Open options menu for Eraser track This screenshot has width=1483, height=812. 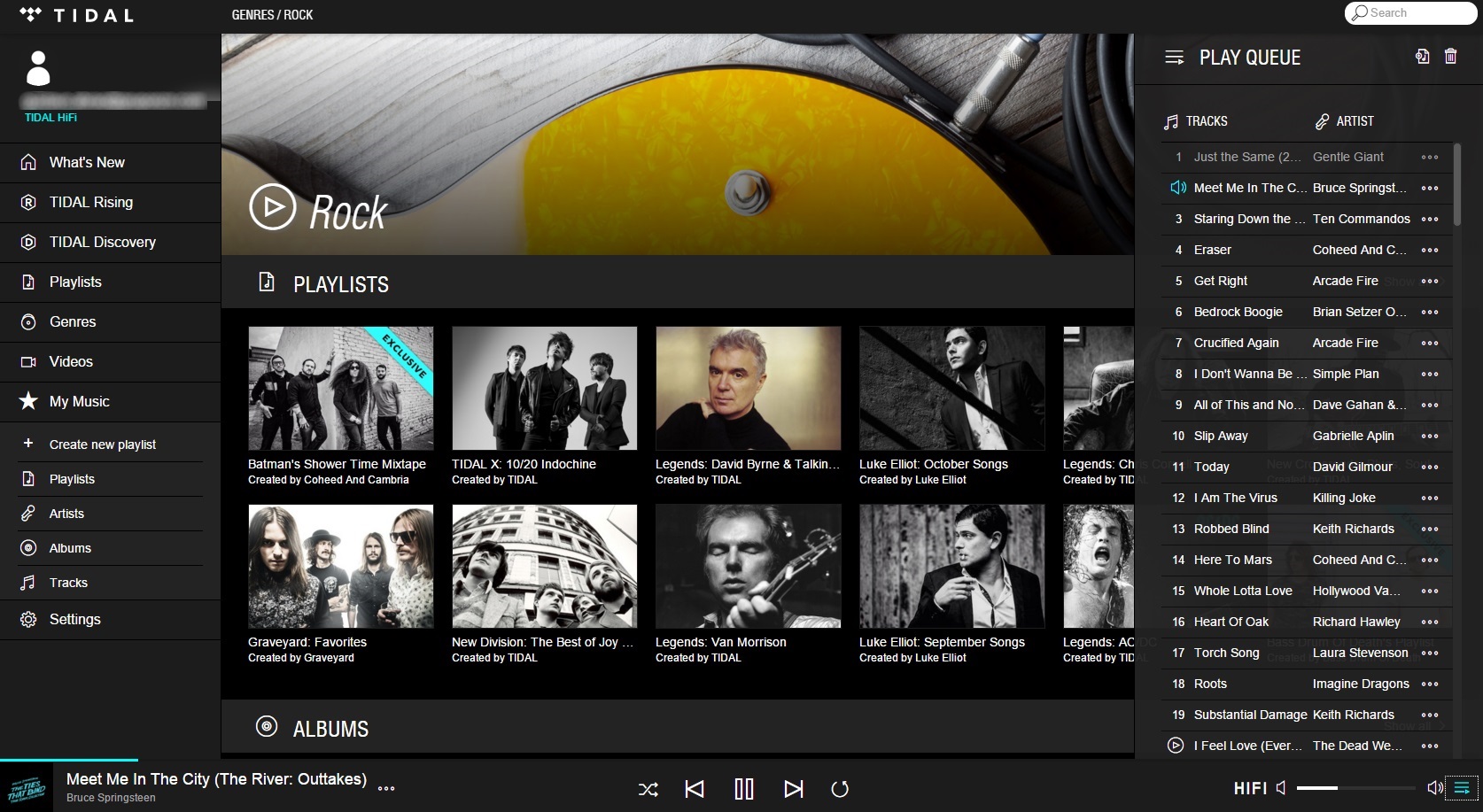pyautogui.click(x=1430, y=250)
